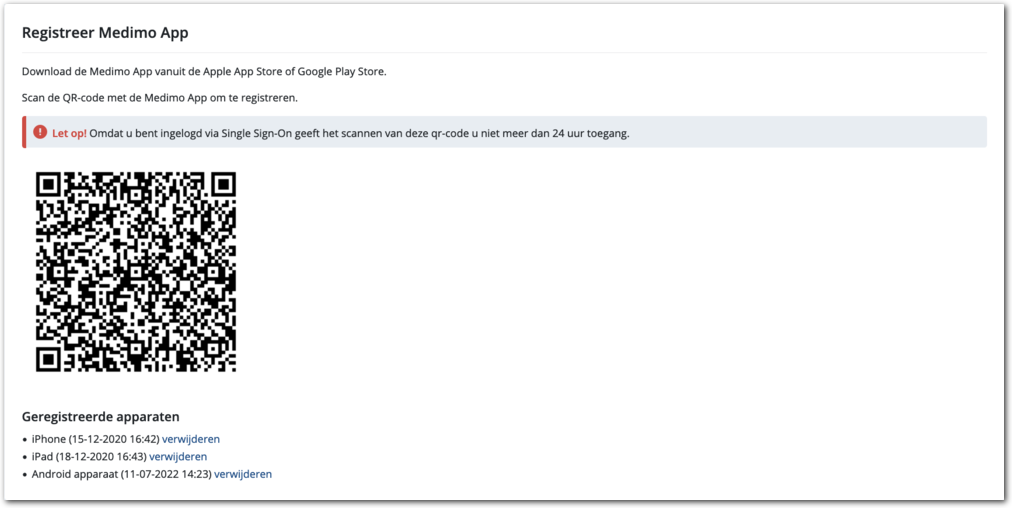
Task: Click the bullet point before Android apparaat
Action: point(25,475)
